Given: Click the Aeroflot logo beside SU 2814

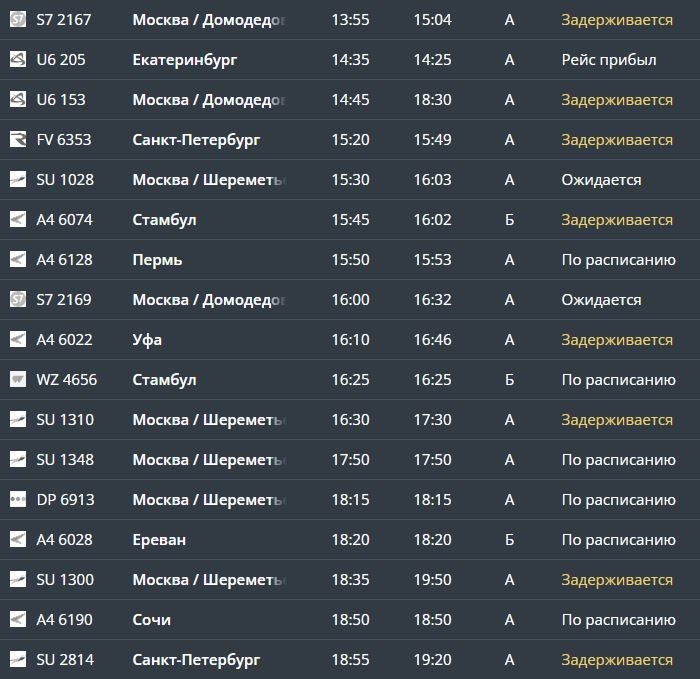Looking at the screenshot, I should (x=18, y=659).
